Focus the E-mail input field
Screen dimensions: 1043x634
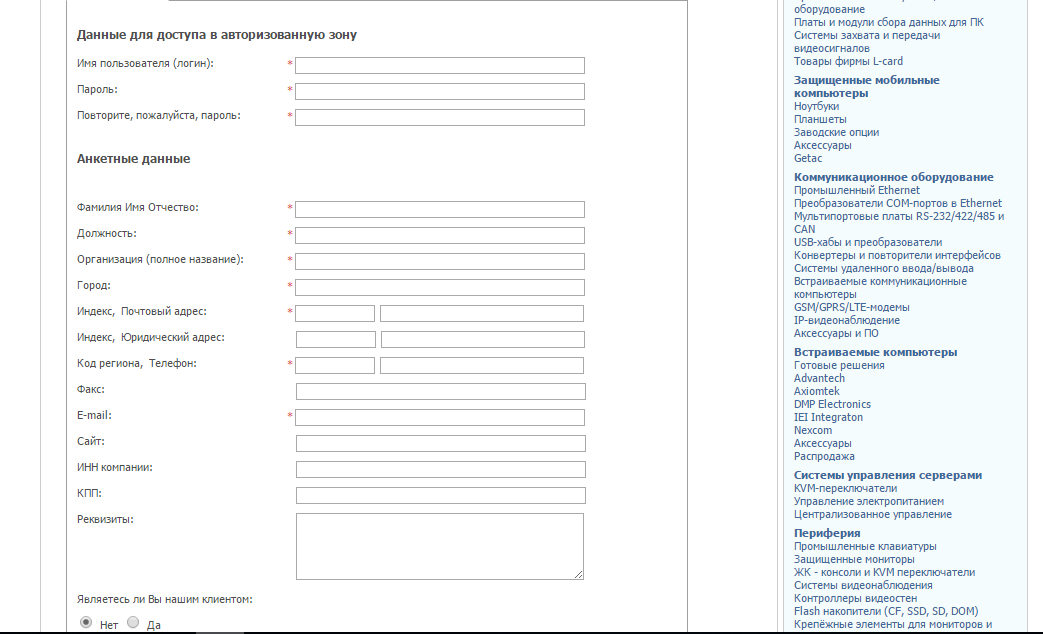click(440, 417)
